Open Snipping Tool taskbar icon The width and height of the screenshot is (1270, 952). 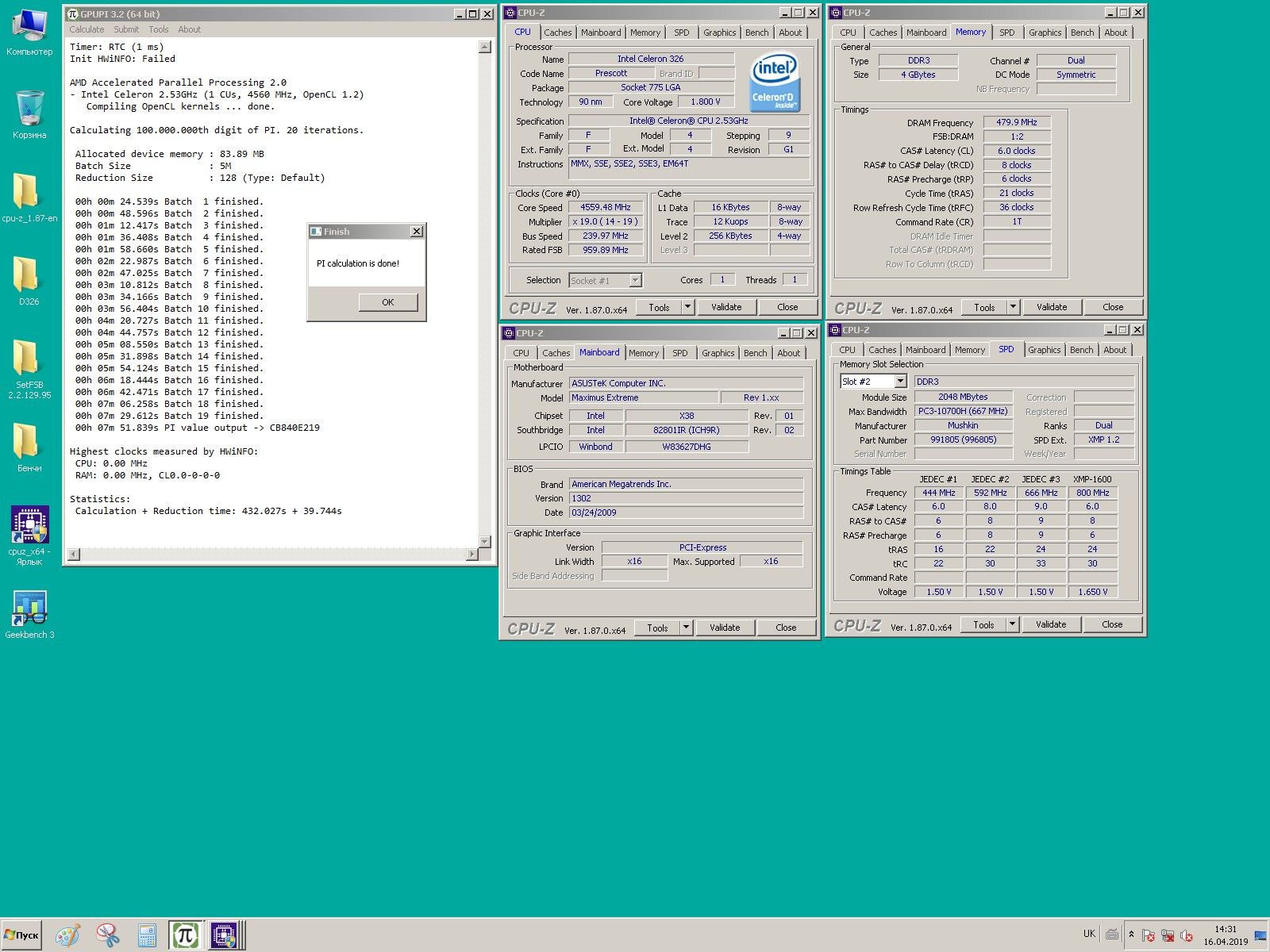(107, 935)
